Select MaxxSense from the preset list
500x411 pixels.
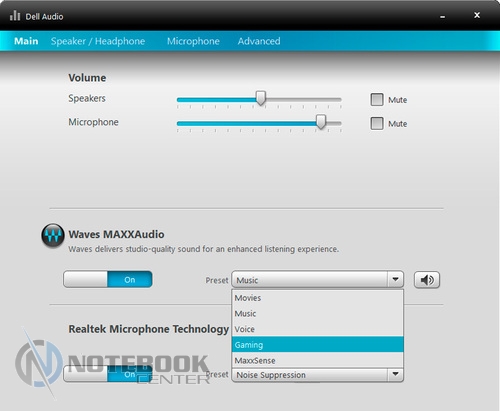pos(318,360)
